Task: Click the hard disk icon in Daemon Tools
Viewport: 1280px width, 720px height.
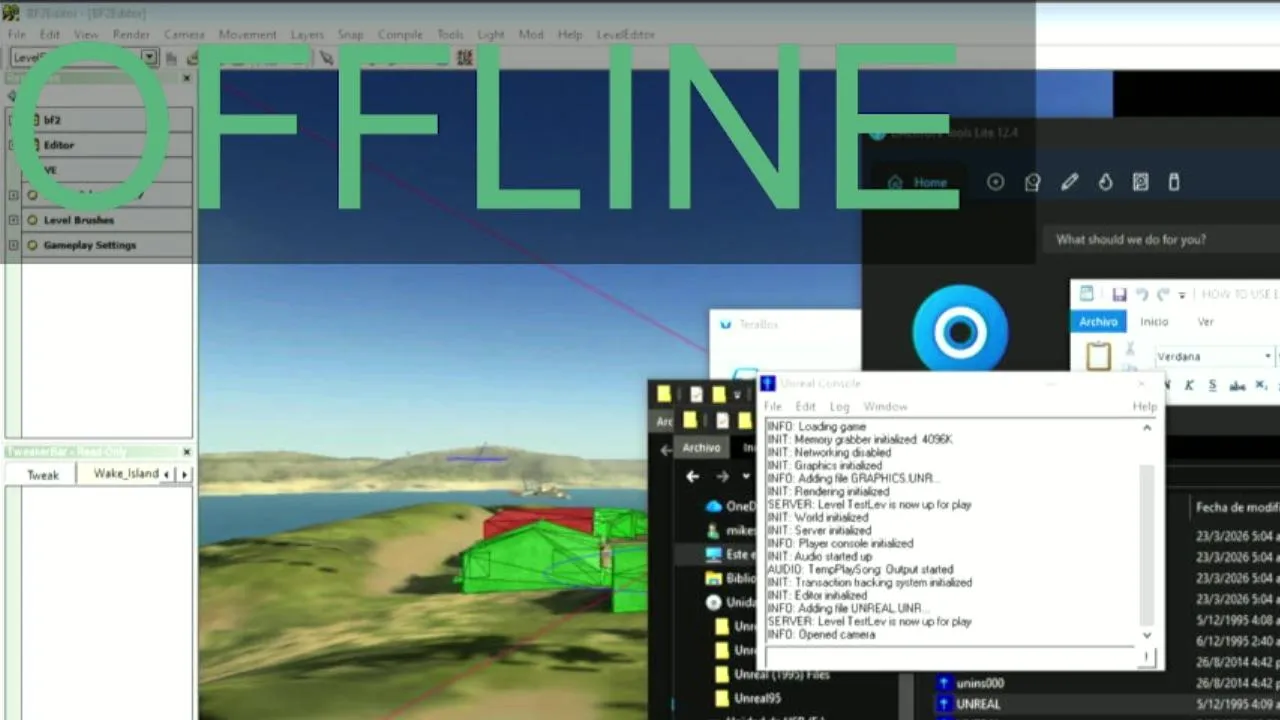Action: (1140, 182)
